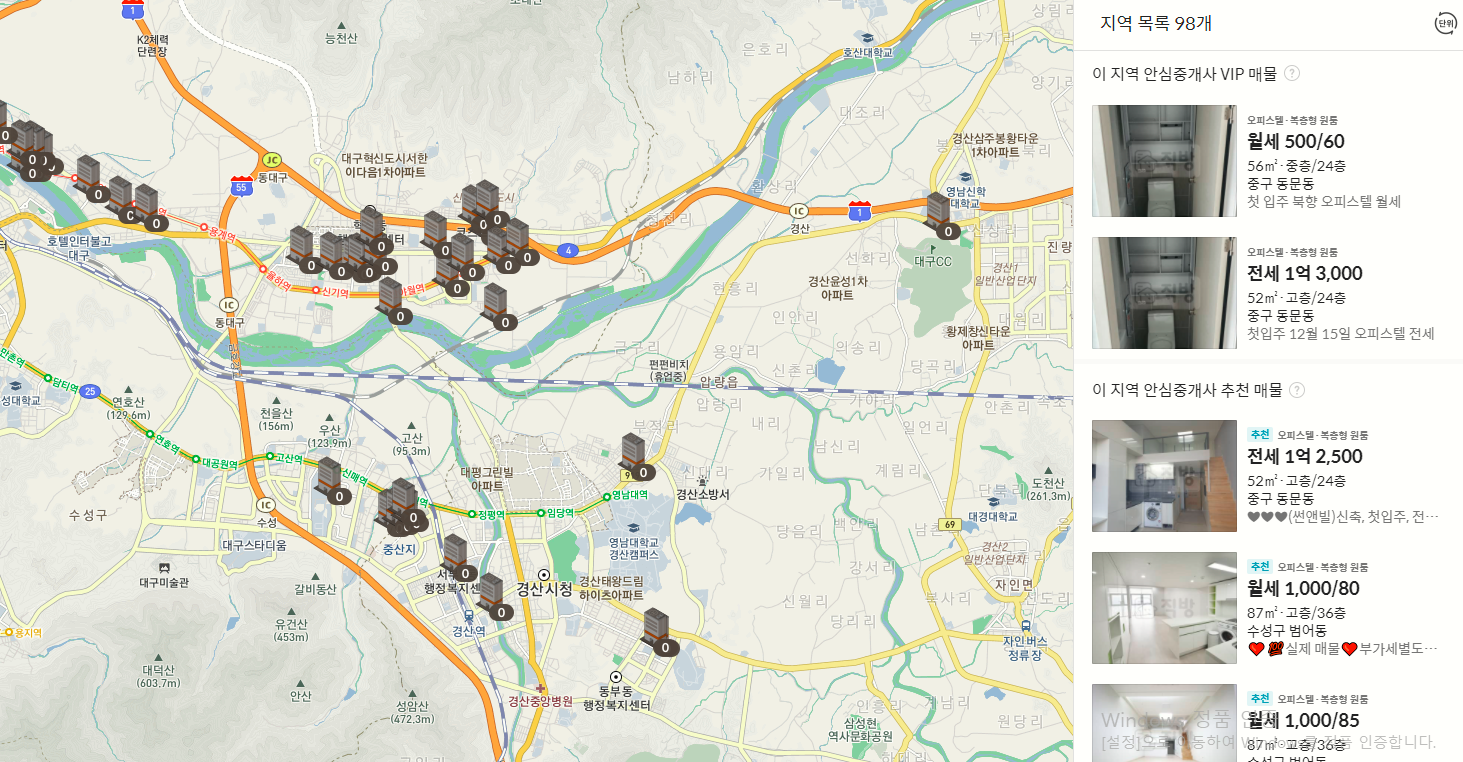Click 호산대학교 label on map

coord(867,52)
